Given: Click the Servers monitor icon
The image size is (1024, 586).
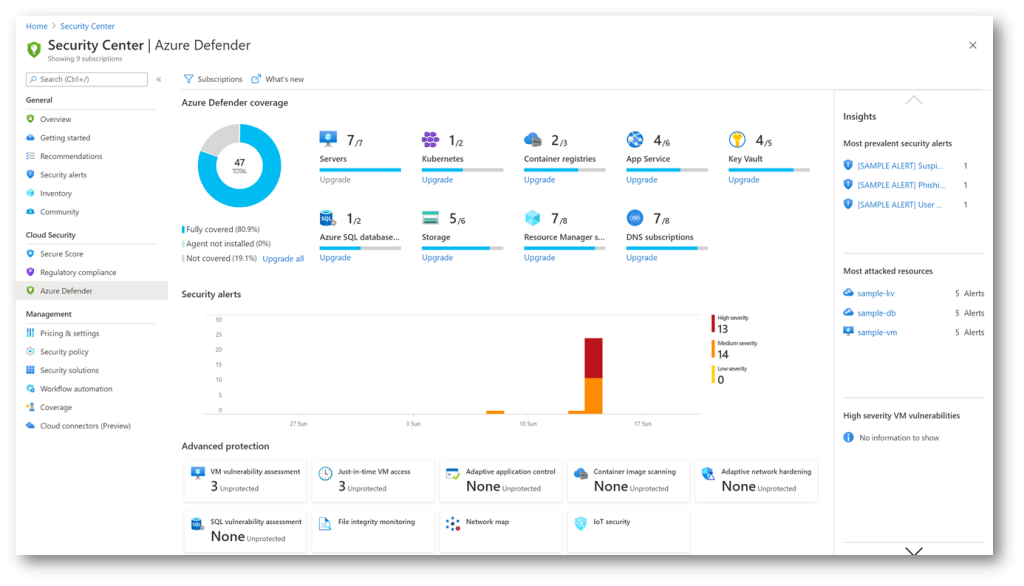Looking at the screenshot, I should click(328, 139).
